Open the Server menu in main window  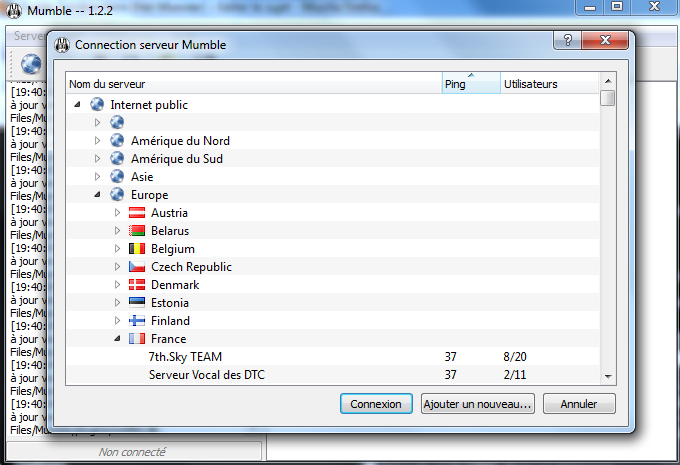(x=27, y=36)
